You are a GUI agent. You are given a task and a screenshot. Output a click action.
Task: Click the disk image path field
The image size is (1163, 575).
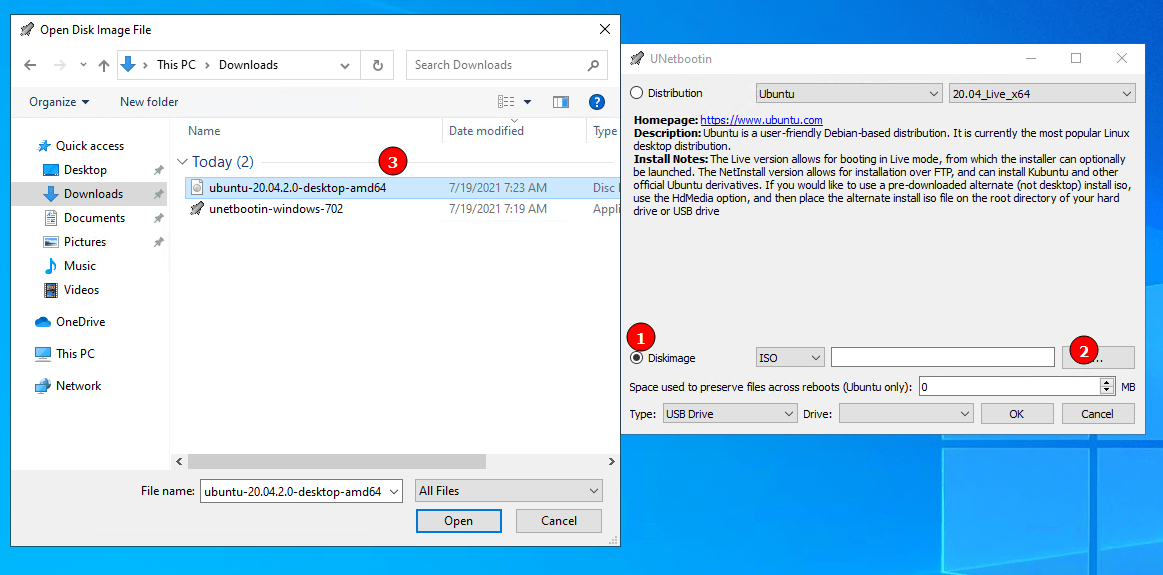pos(943,358)
